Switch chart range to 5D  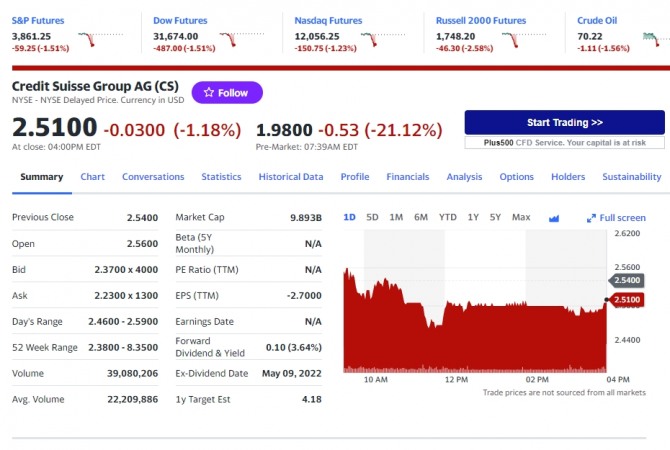[x=372, y=217]
